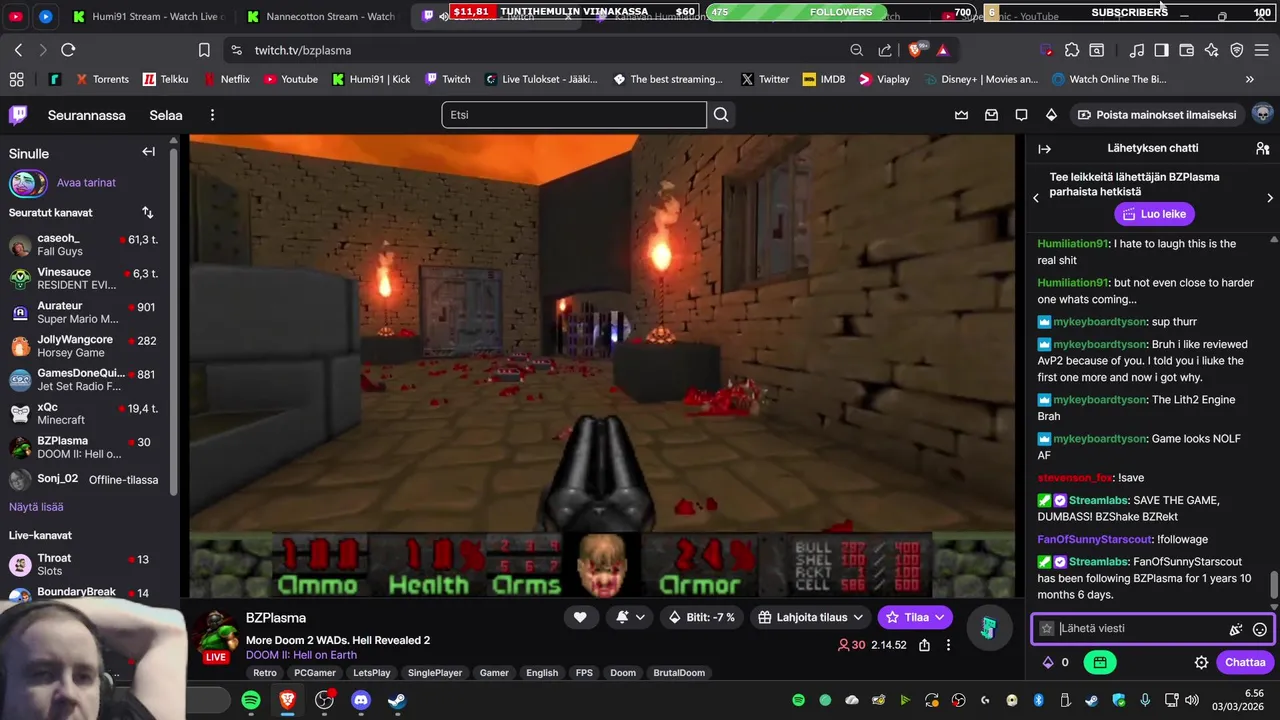Open Discord from the taskbar
The width and height of the screenshot is (1280, 720).
point(361,700)
